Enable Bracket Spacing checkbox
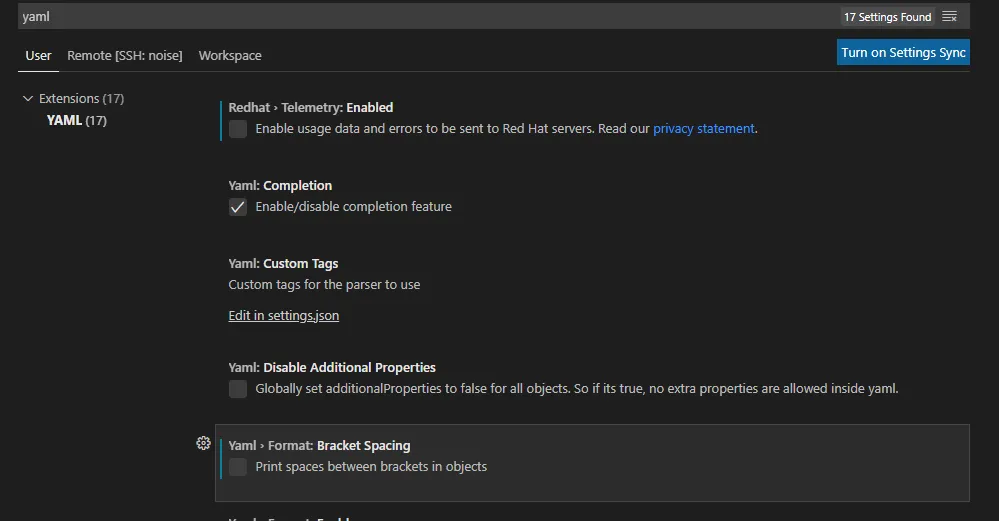999x521 pixels. [238, 467]
